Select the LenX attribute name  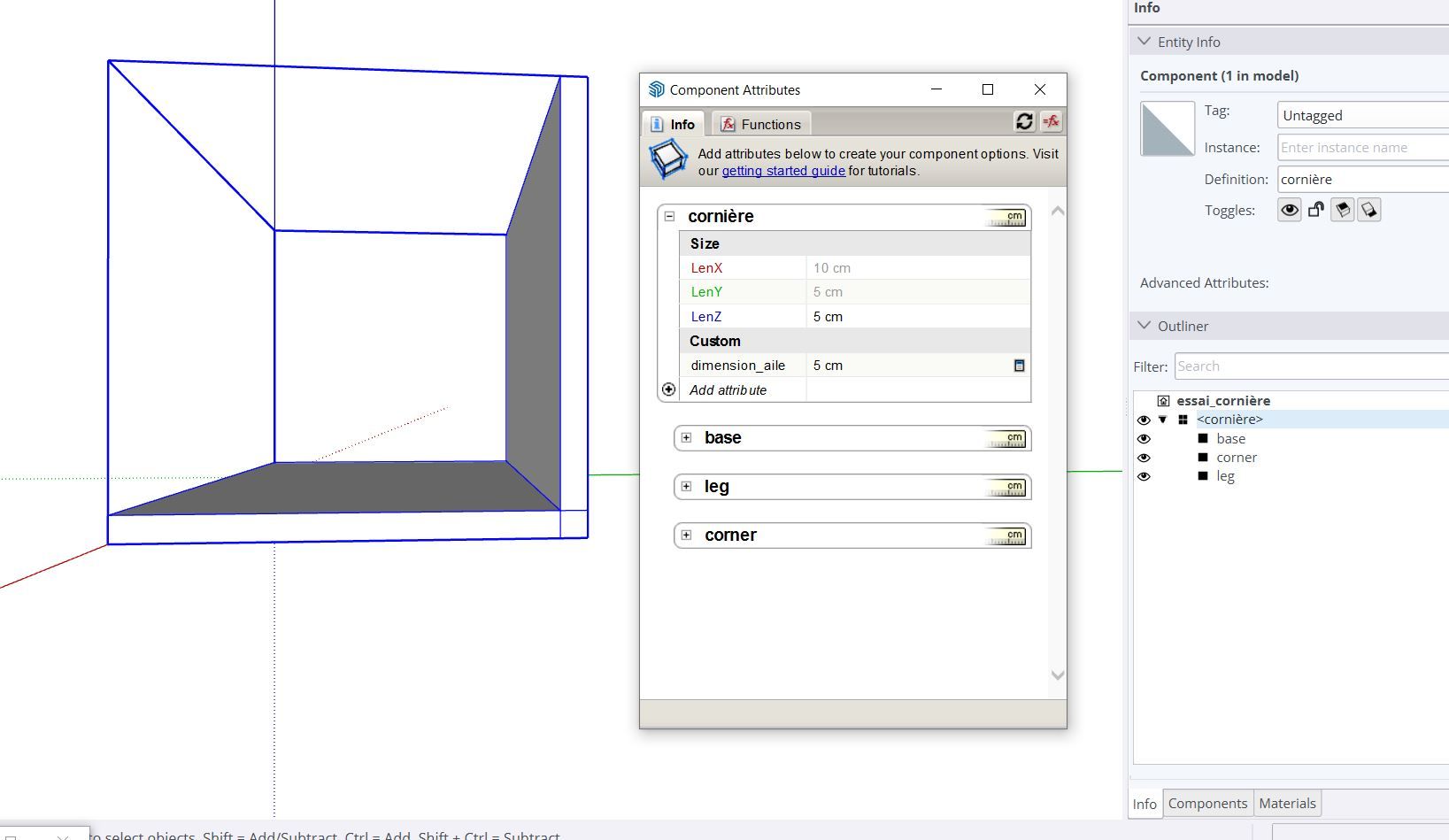tap(706, 268)
